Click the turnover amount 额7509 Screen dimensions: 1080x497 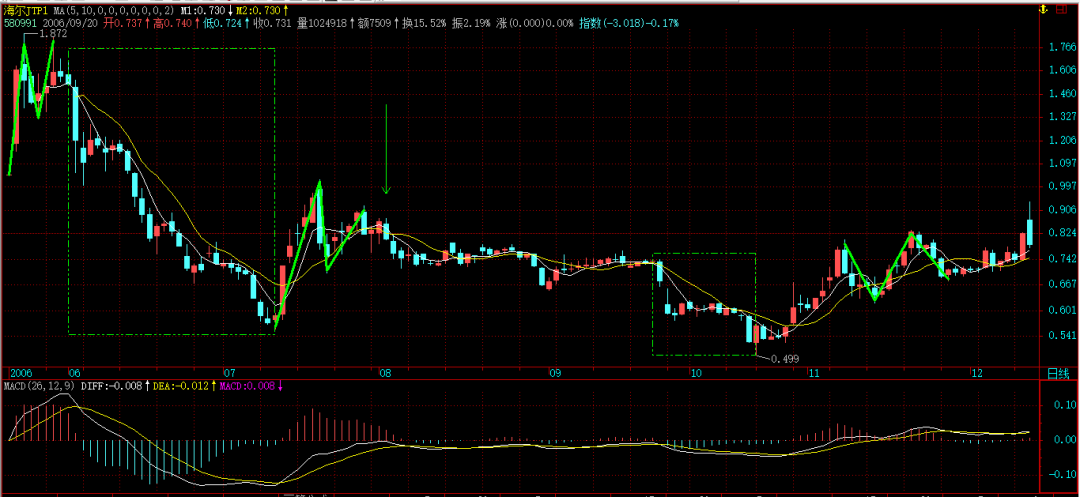(x=375, y=23)
